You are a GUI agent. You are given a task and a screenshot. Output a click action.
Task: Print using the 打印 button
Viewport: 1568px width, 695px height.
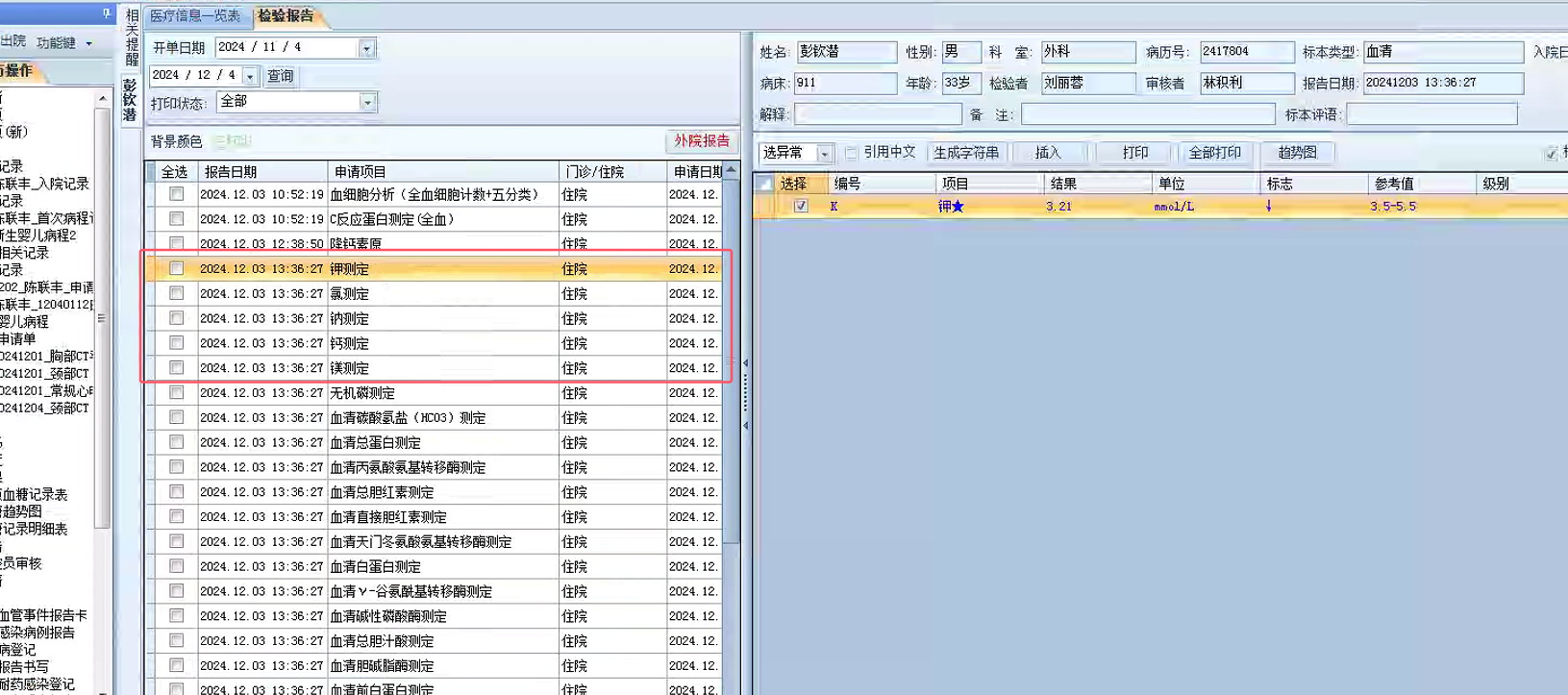tap(1134, 153)
